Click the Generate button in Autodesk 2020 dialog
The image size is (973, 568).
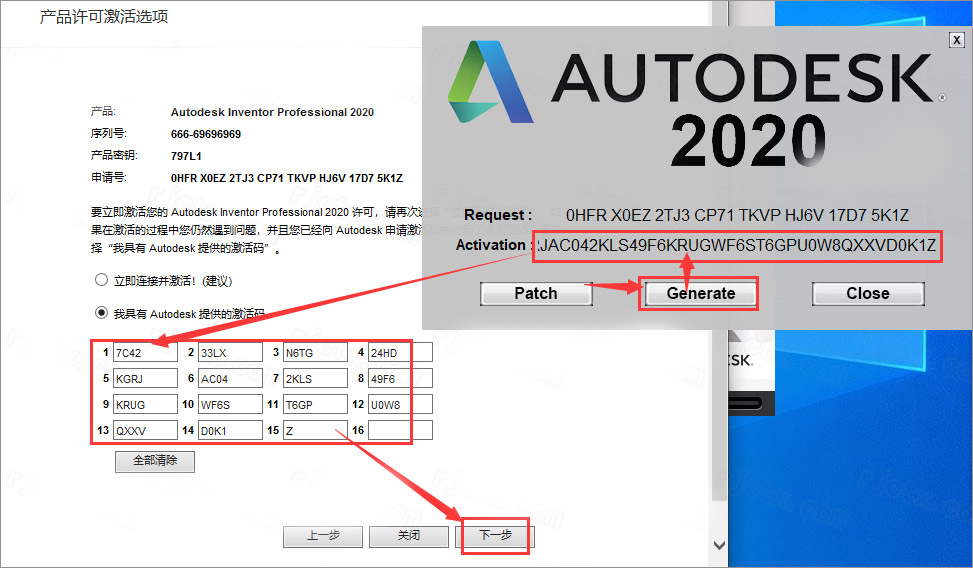click(x=701, y=294)
